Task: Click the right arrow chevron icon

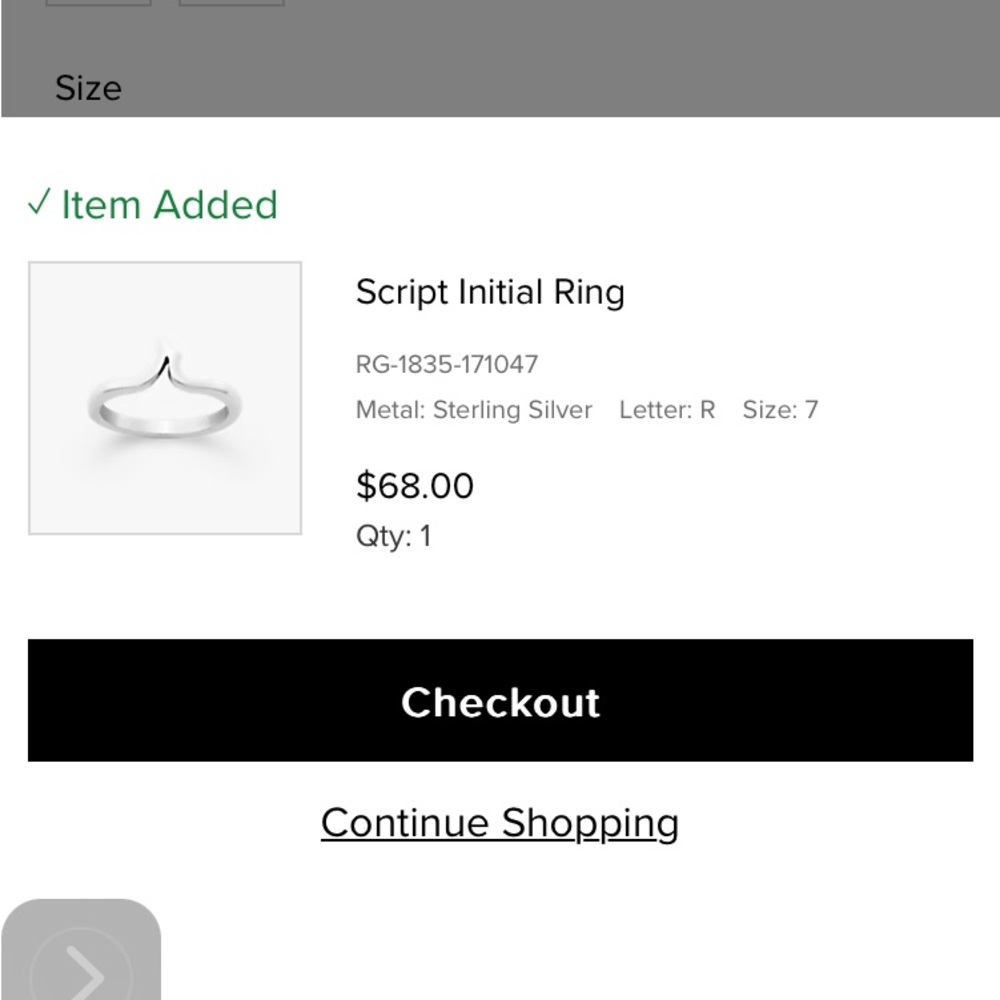Action: click(x=84, y=967)
